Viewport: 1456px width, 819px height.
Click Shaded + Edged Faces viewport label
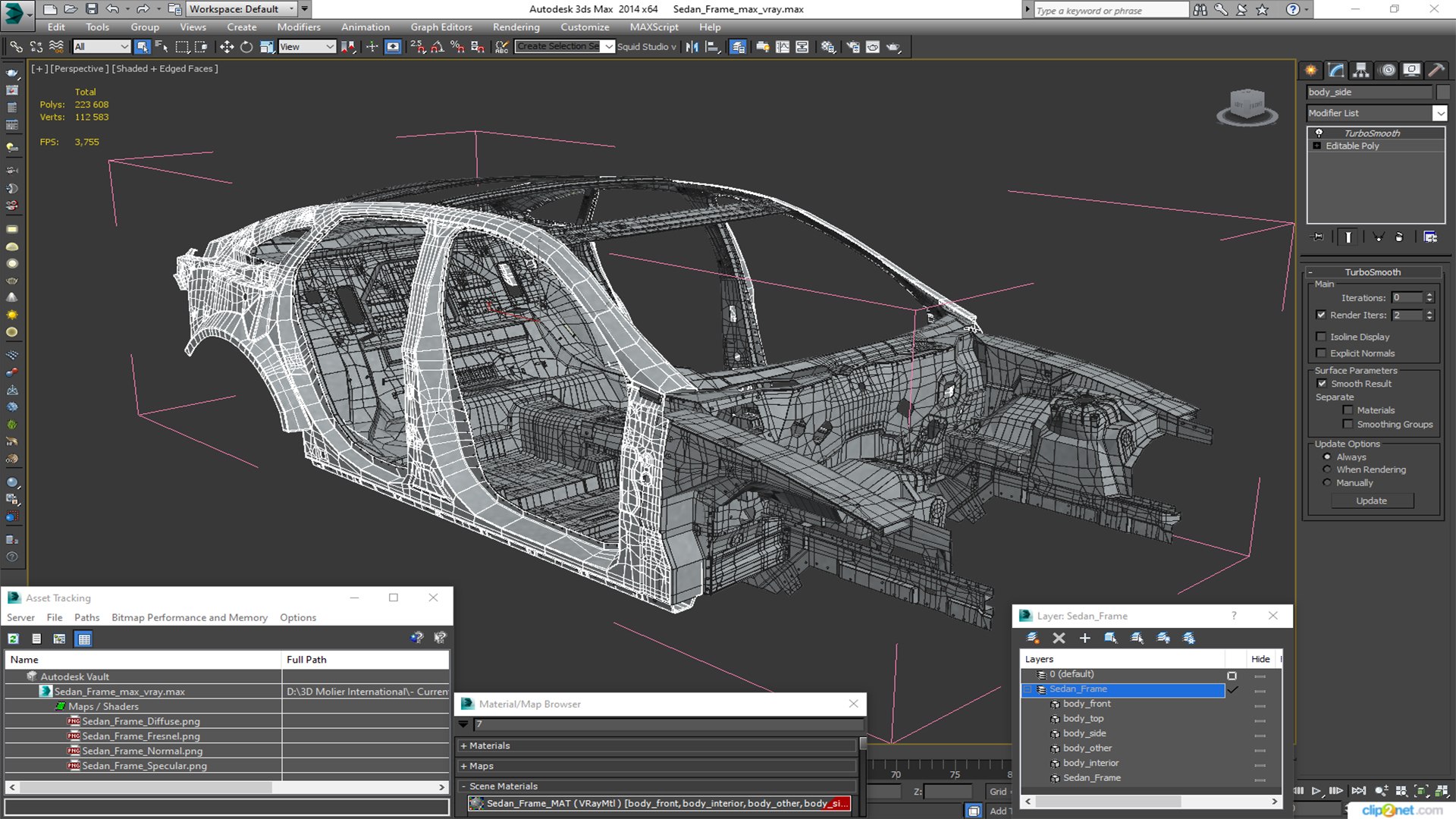tap(165, 69)
